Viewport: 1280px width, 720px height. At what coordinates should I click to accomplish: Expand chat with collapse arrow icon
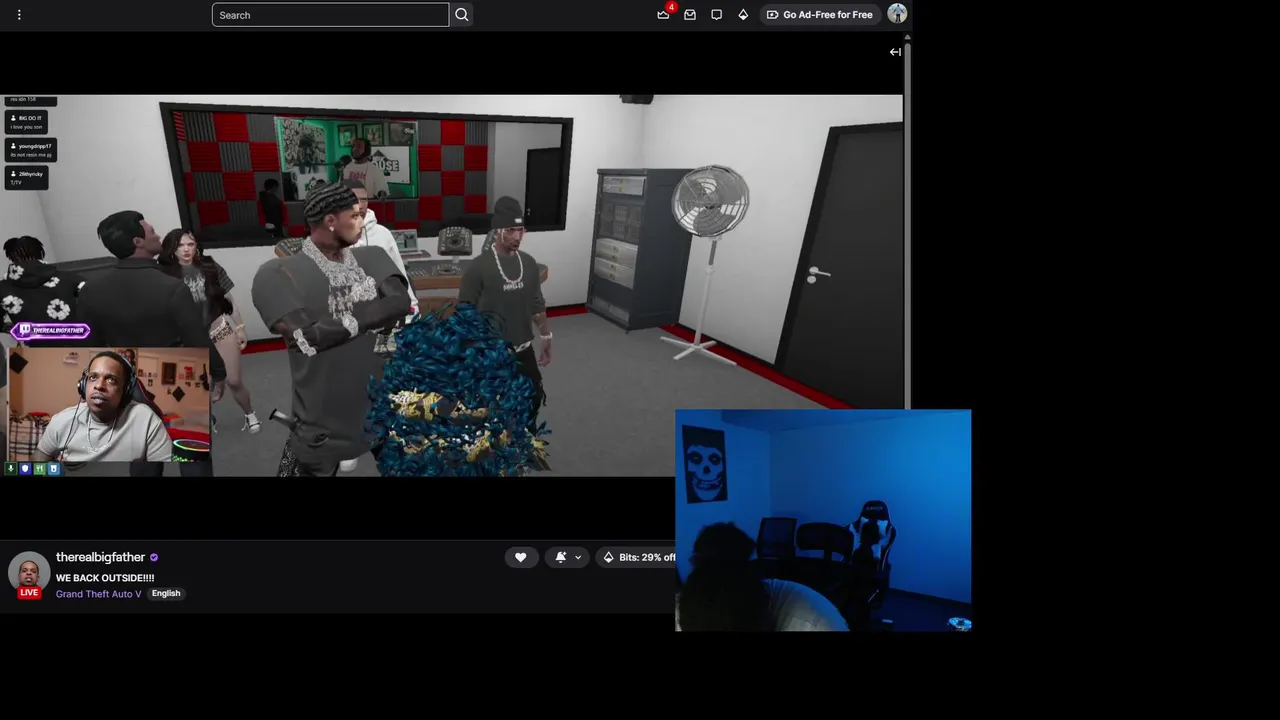tap(895, 52)
